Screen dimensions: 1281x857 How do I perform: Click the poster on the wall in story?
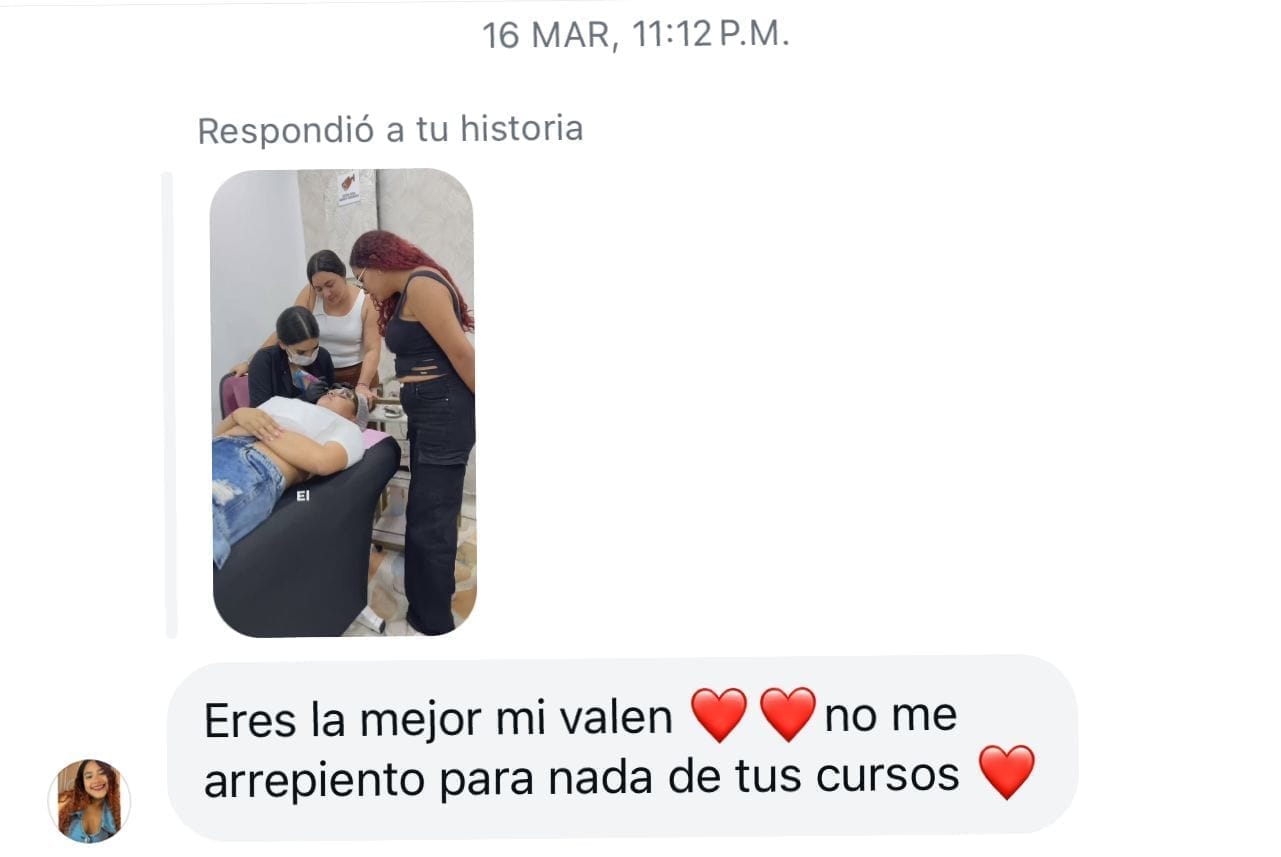(x=349, y=187)
